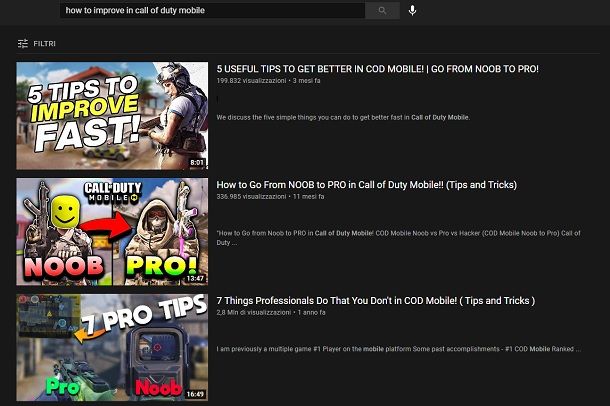Focus the search field with the Call of Duty query
The width and height of the screenshot is (610, 406).
click(x=212, y=10)
